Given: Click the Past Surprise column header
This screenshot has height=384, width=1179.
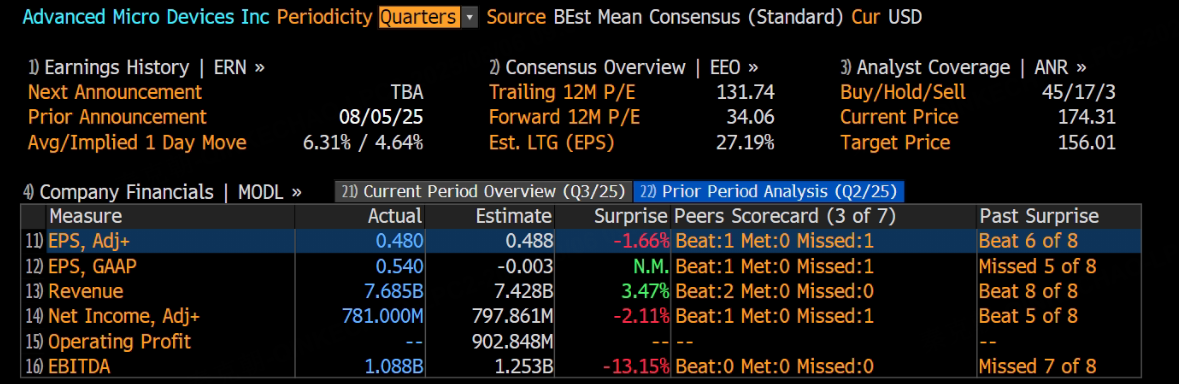Looking at the screenshot, I should tap(1038, 216).
